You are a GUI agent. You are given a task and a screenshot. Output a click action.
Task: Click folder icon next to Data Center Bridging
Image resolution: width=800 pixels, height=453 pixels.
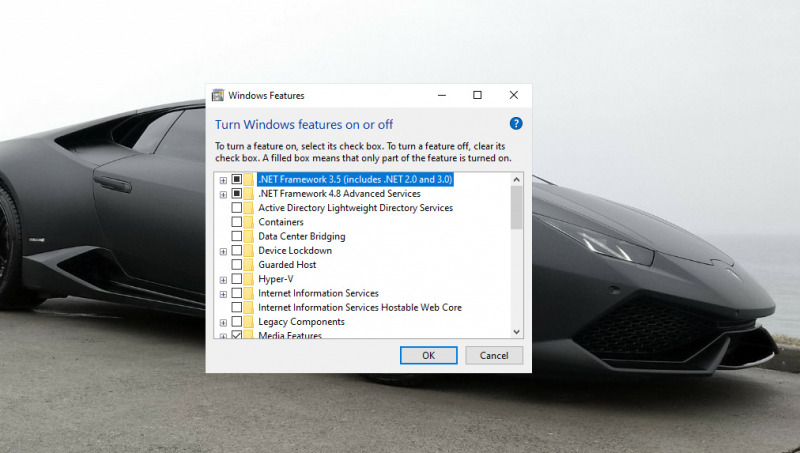tap(248, 236)
